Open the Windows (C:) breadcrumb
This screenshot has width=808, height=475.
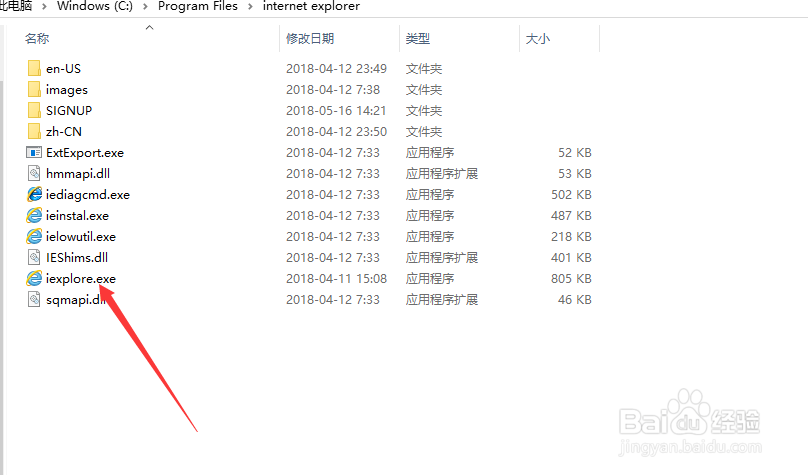(x=95, y=6)
